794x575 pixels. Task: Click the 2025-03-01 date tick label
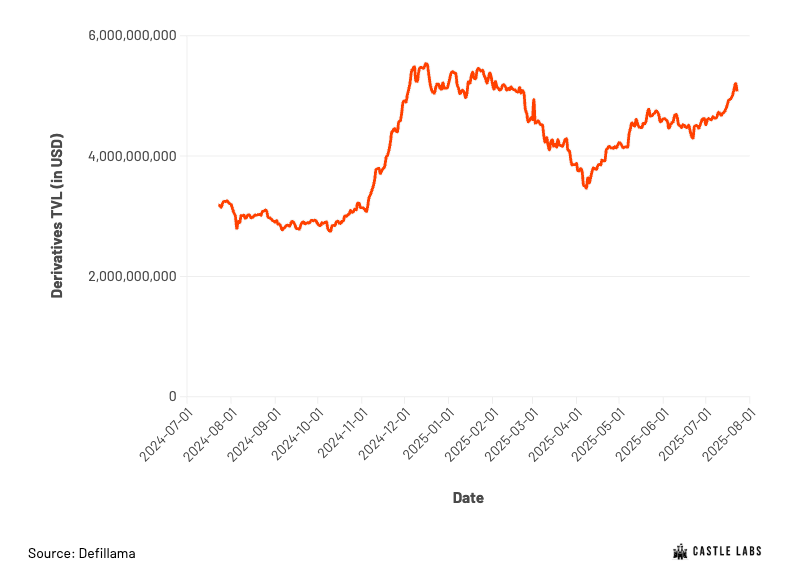pos(512,435)
